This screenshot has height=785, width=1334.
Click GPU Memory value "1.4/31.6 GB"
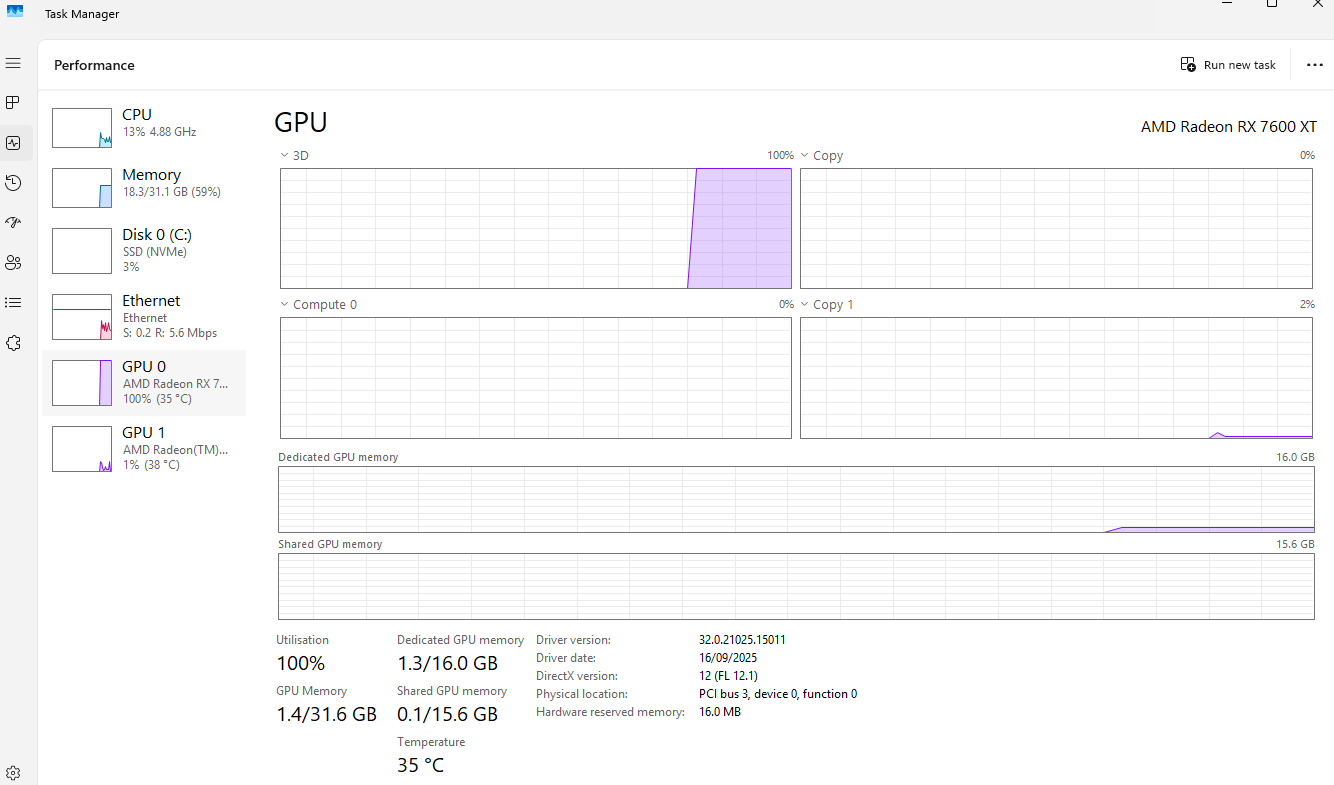coord(326,714)
